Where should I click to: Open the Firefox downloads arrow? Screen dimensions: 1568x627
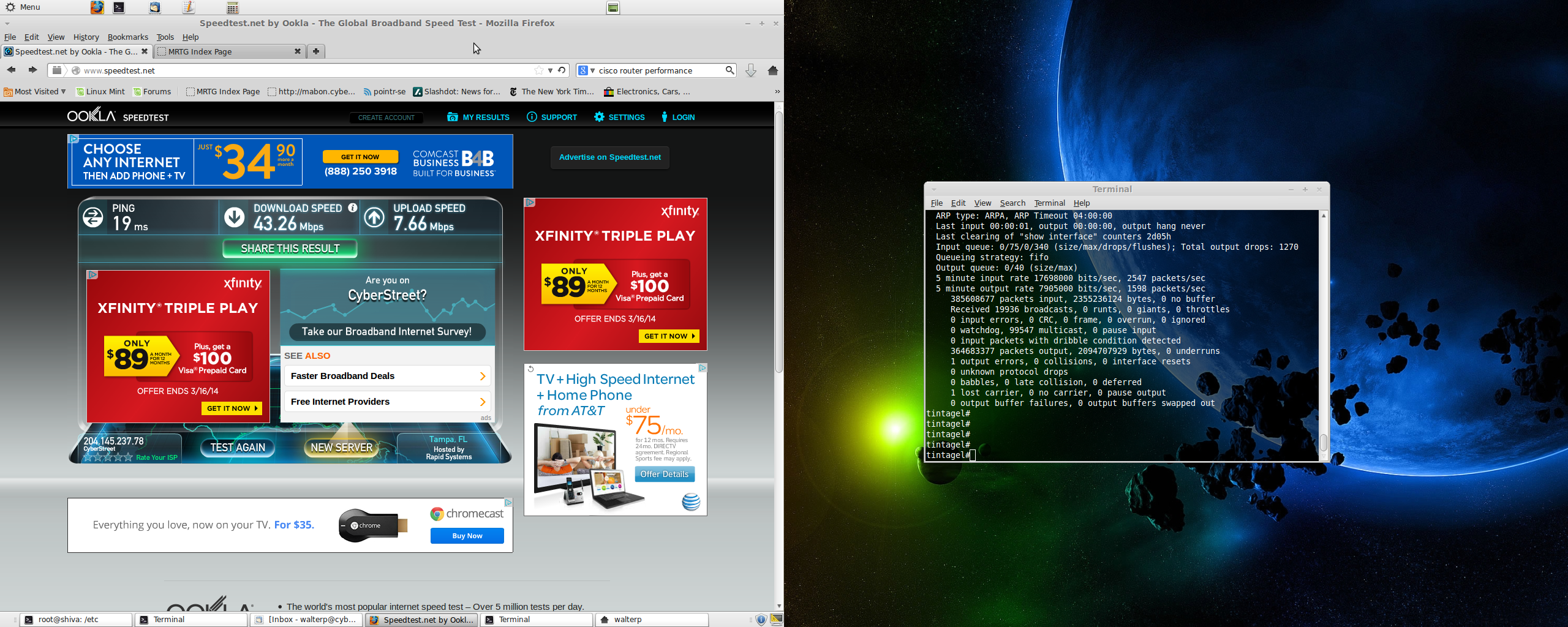(x=750, y=70)
